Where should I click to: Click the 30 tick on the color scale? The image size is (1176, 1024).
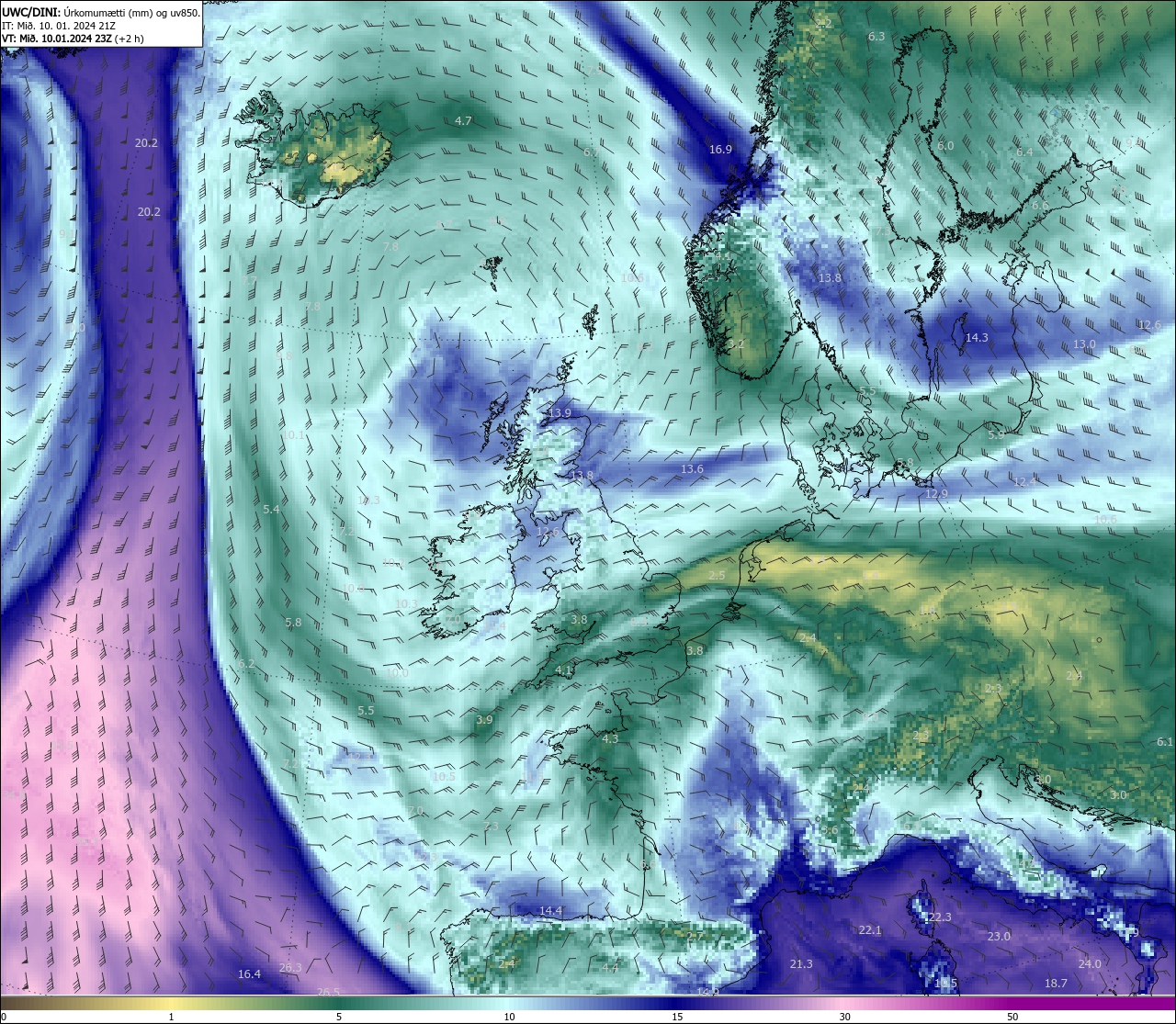844,1017
